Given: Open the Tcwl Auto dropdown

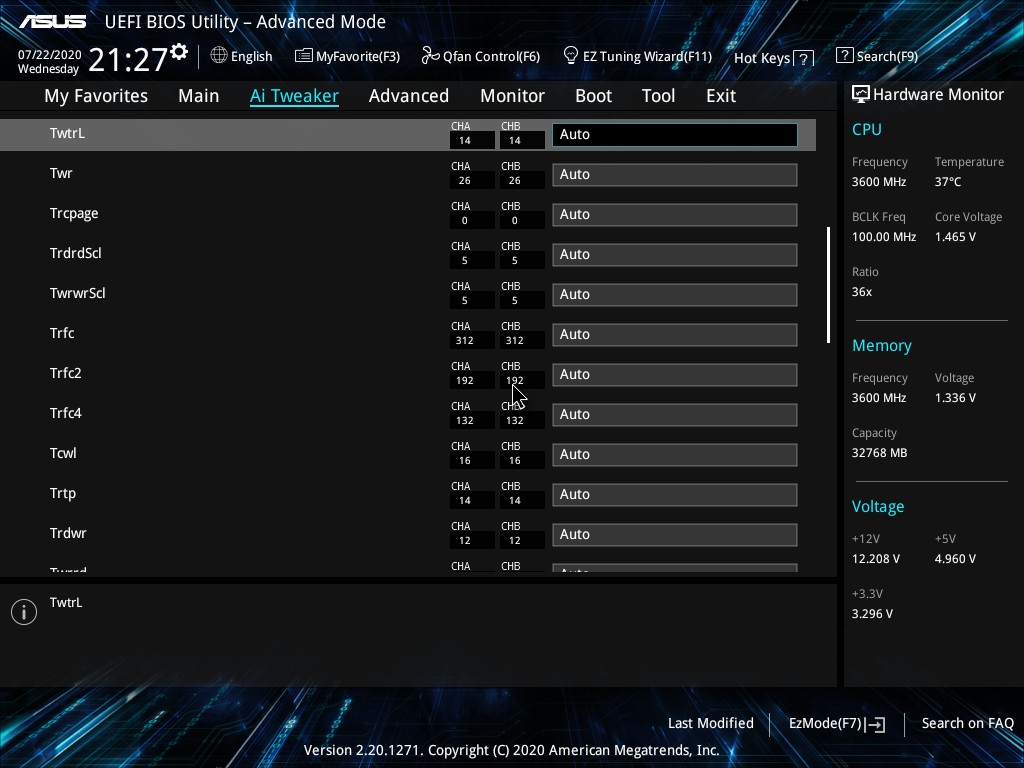Looking at the screenshot, I should [x=674, y=454].
